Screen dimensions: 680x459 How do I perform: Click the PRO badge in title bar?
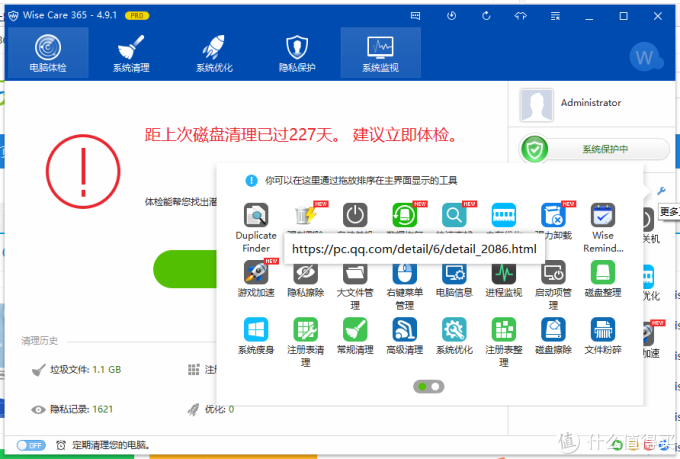[x=137, y=16]
